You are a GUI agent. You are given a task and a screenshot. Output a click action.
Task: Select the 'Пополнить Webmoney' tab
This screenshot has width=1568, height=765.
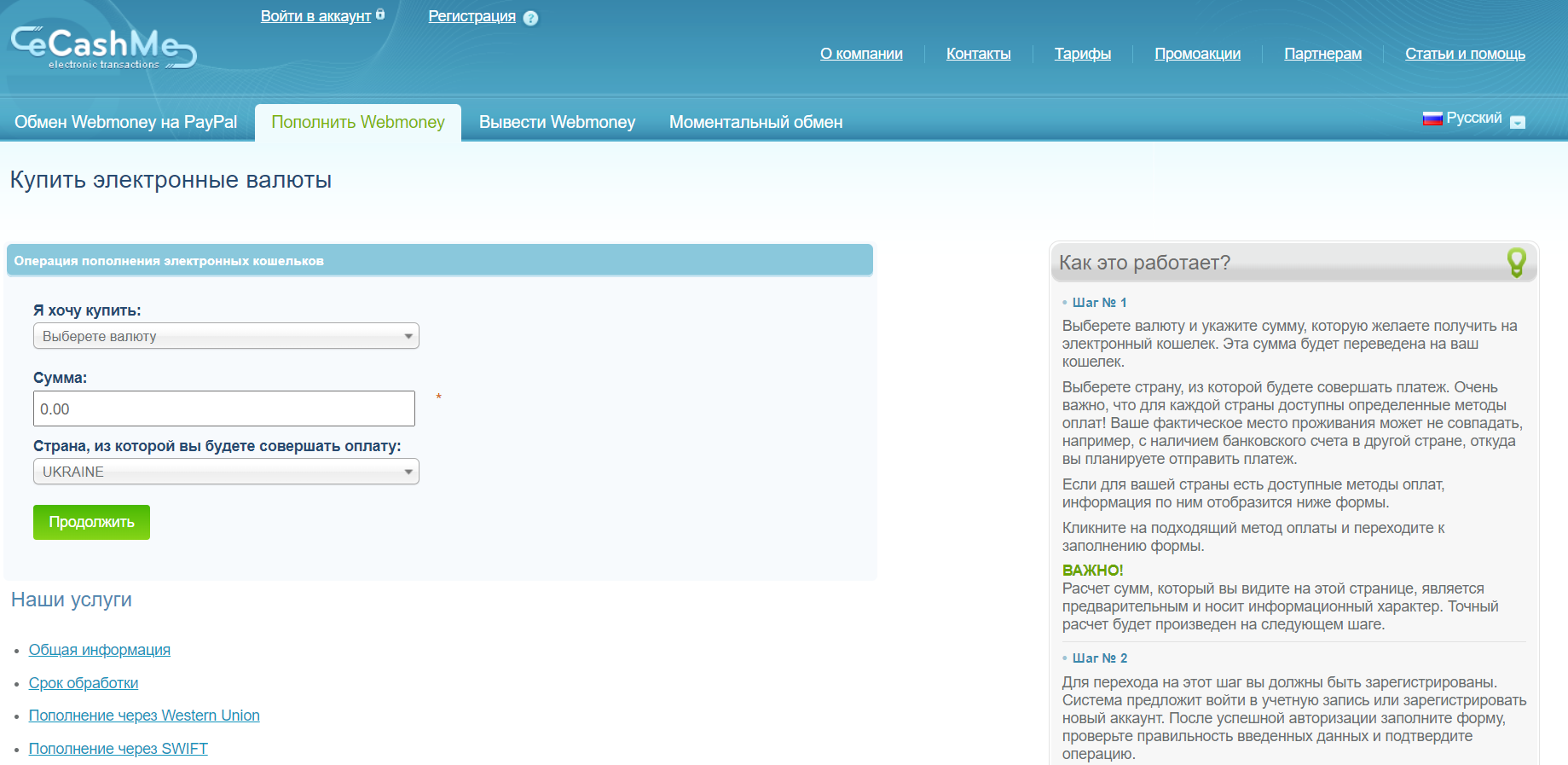click(x=358, y=122)
